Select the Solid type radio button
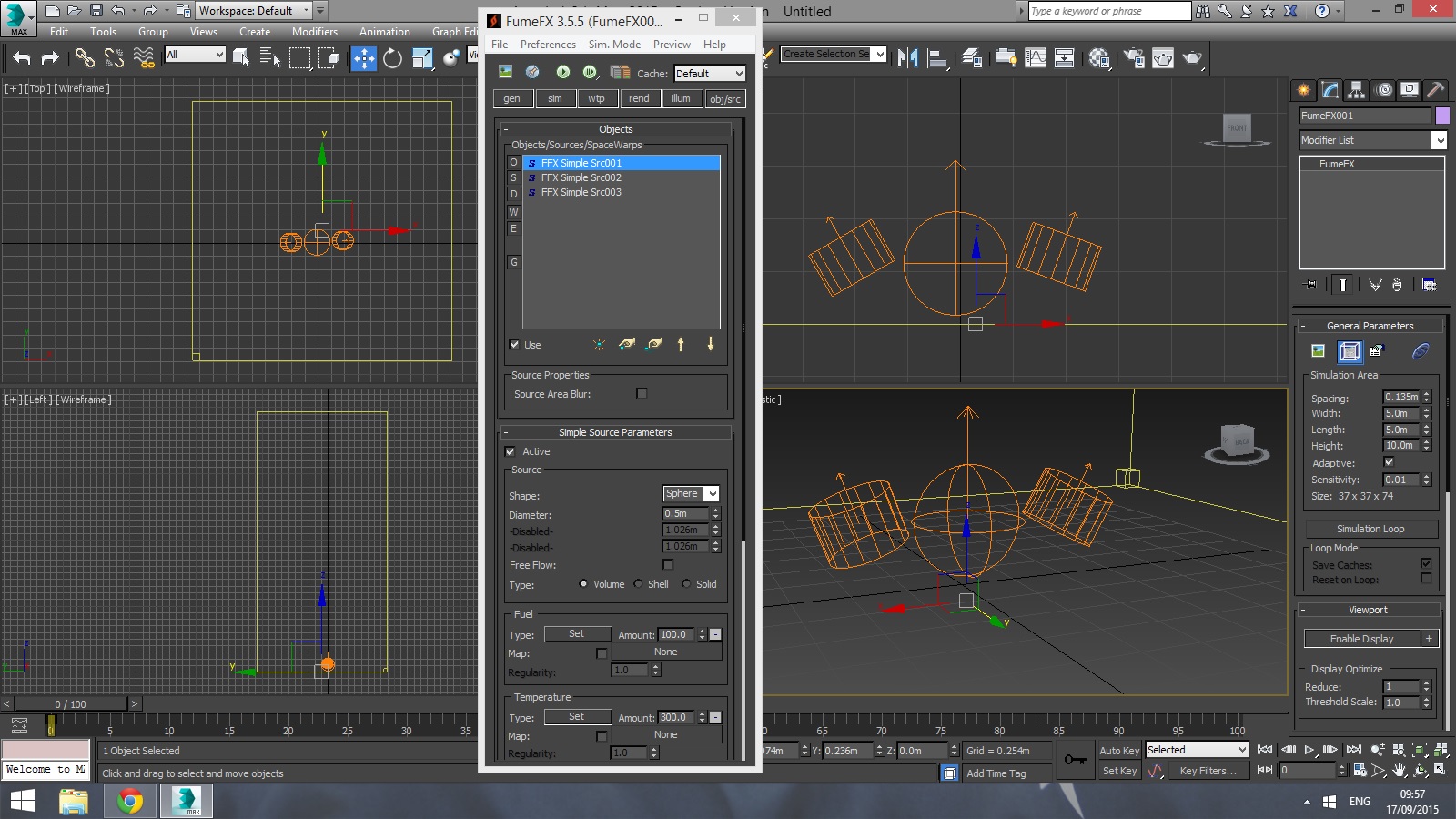Viewport: 1456px width, 819px height. 686,584
